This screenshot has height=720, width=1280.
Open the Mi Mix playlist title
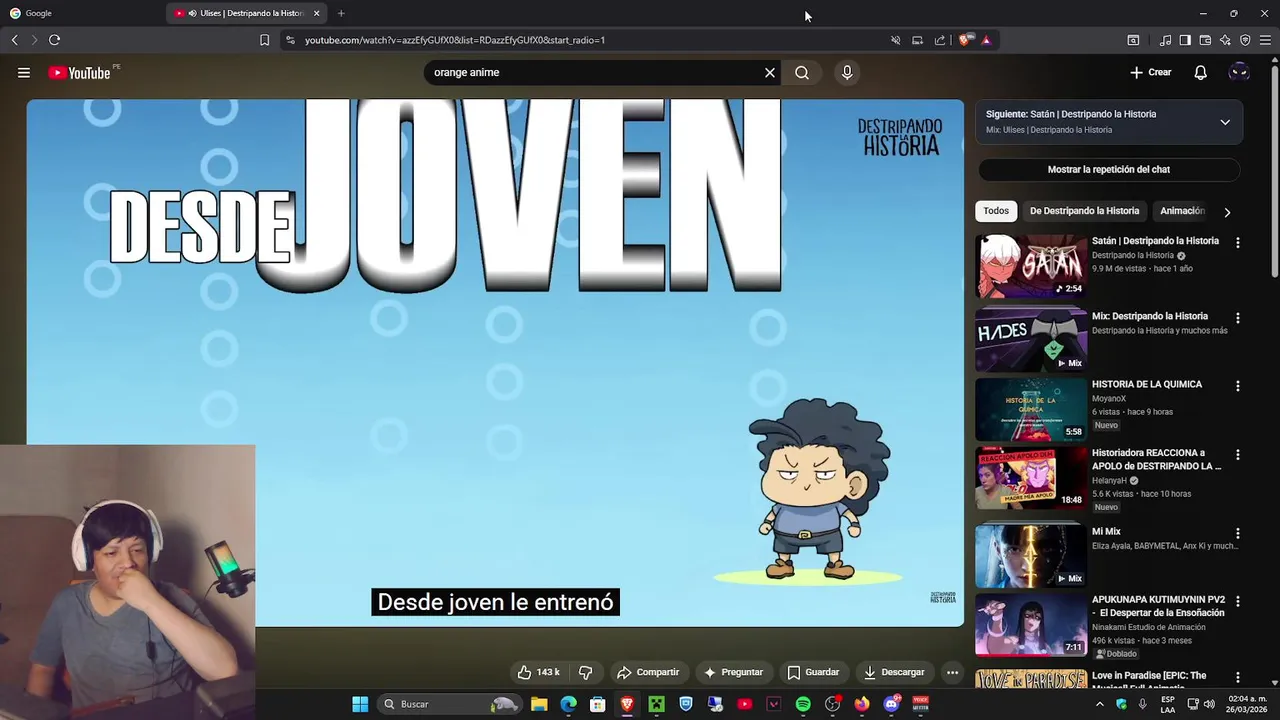click(1106, 532)
